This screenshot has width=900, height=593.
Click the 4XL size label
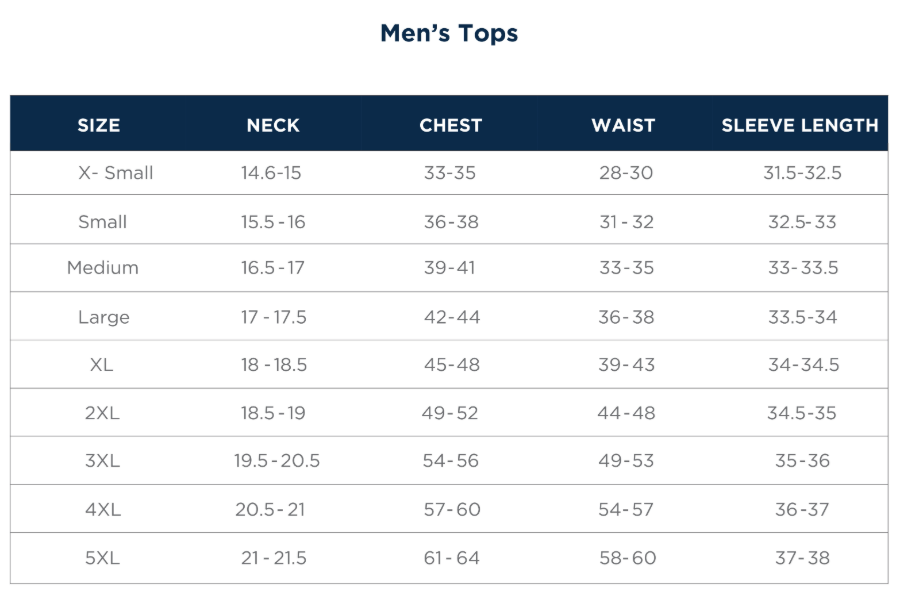click(x=102, y=510)
